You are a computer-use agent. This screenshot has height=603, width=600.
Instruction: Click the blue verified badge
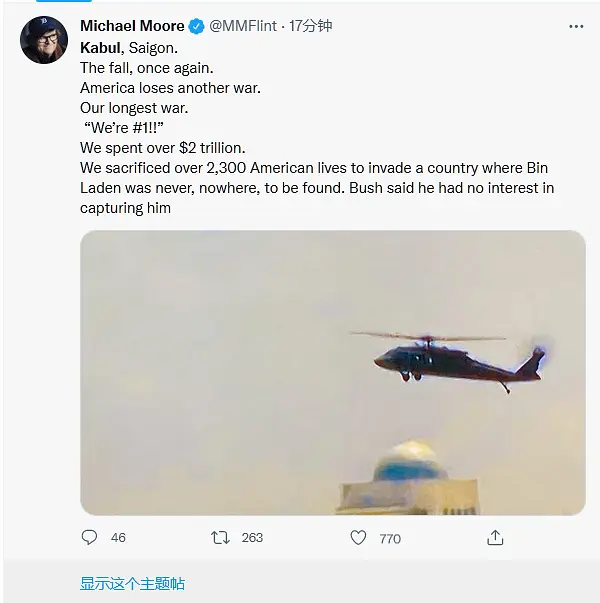pos(197,26)
